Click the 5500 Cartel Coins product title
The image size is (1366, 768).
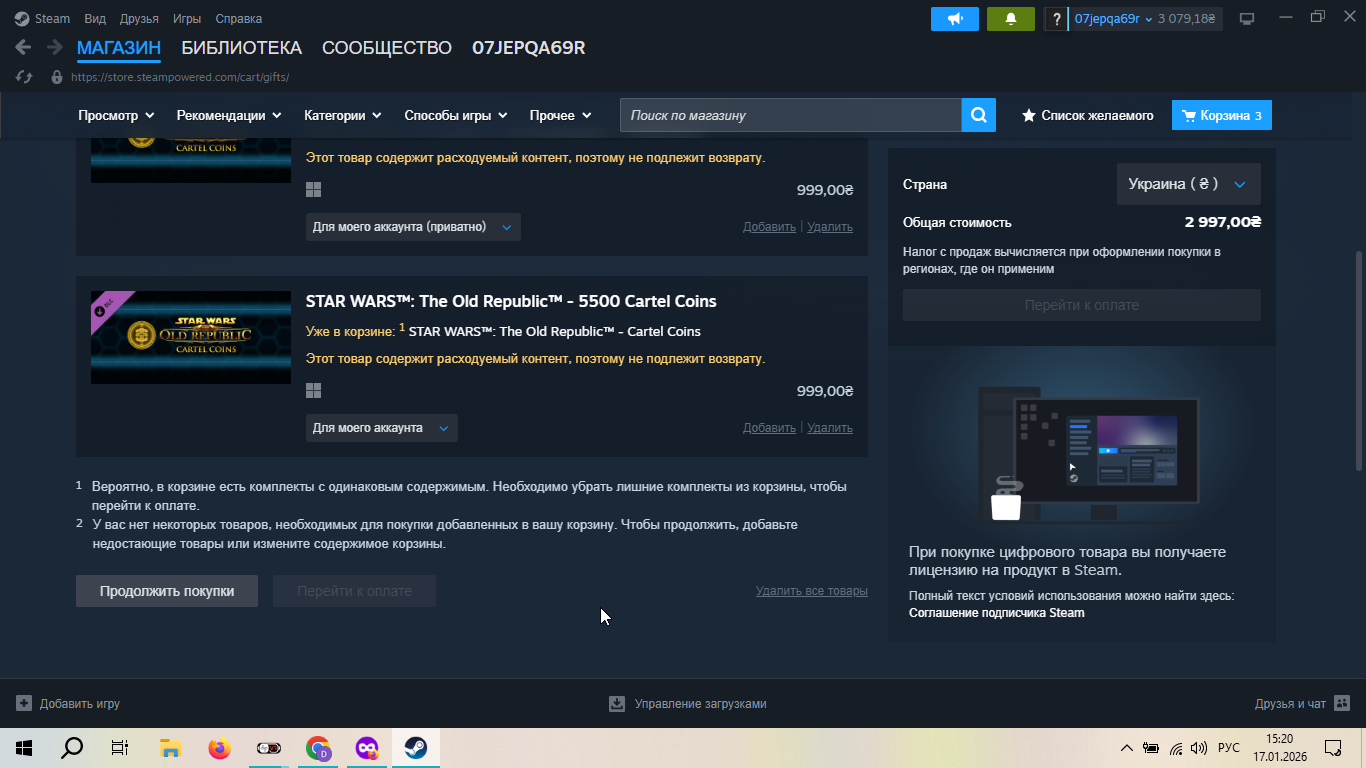click(x=511, y=301)
